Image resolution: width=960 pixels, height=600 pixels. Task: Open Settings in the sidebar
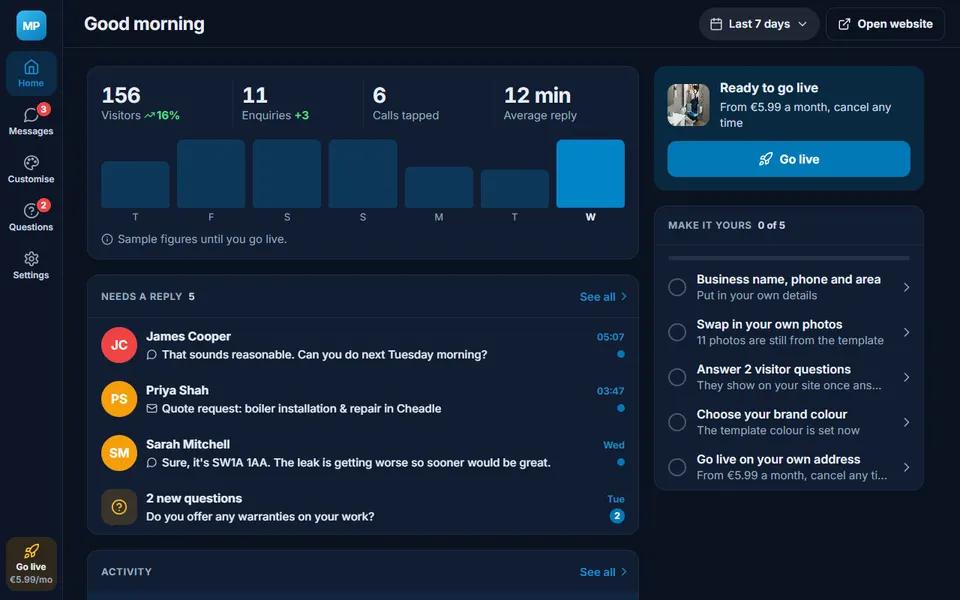pos(31,265)
